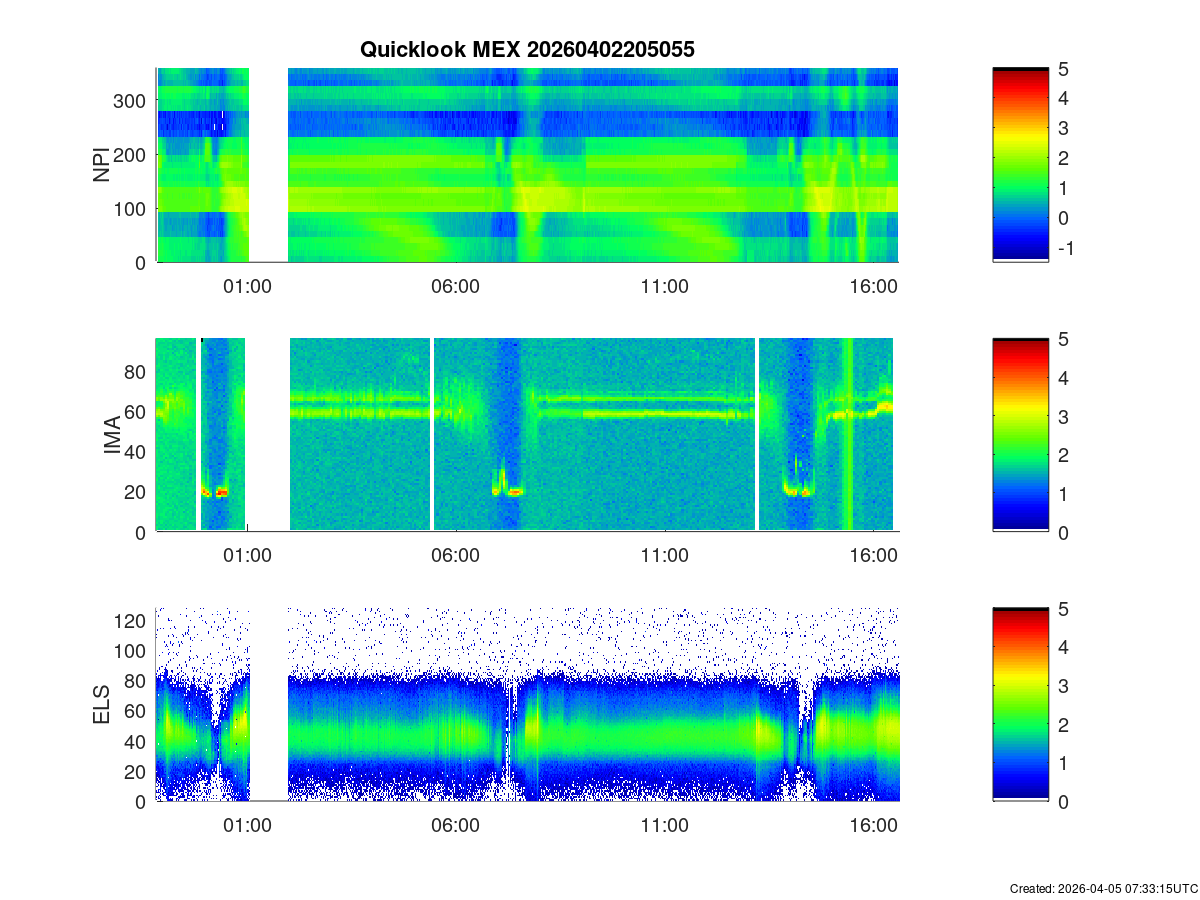Click the white data gap in NPI spectrogram
The height and width of the screenshot is (900, 1200).
pos(268,165)
